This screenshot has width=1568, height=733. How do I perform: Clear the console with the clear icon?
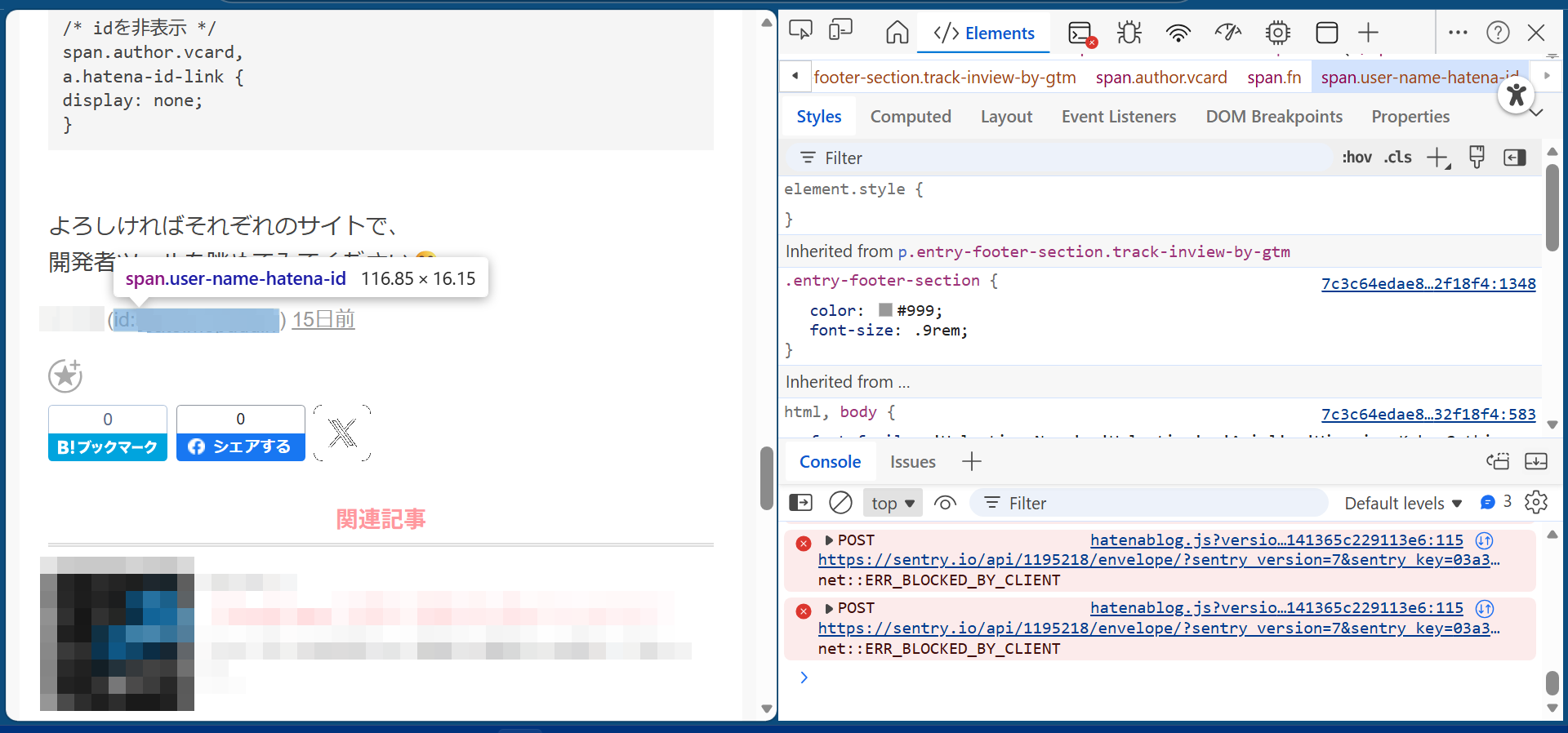840,503
